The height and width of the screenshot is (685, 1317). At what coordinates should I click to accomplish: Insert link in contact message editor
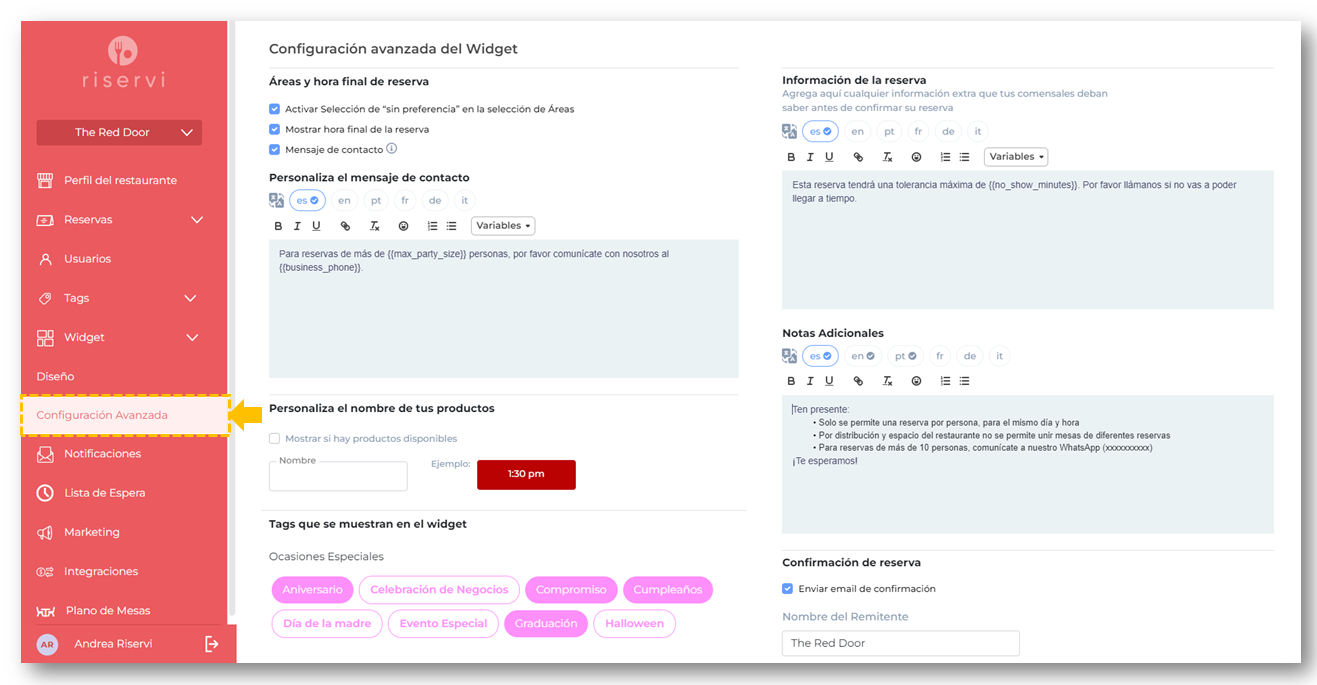345,226
